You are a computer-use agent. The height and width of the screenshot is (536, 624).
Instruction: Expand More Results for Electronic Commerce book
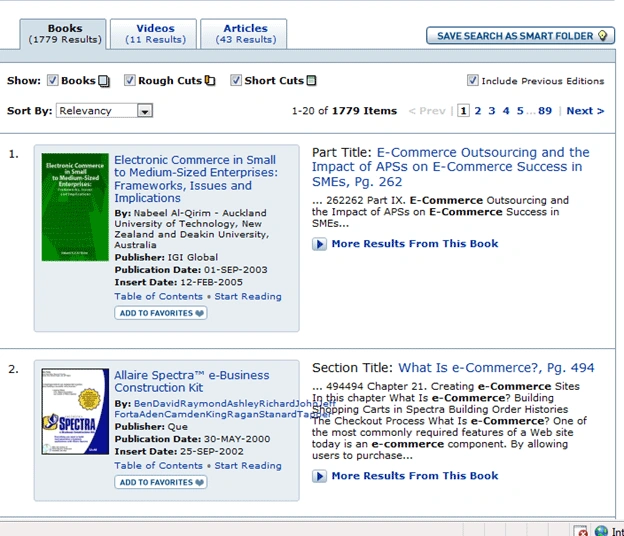coord(319,244)
